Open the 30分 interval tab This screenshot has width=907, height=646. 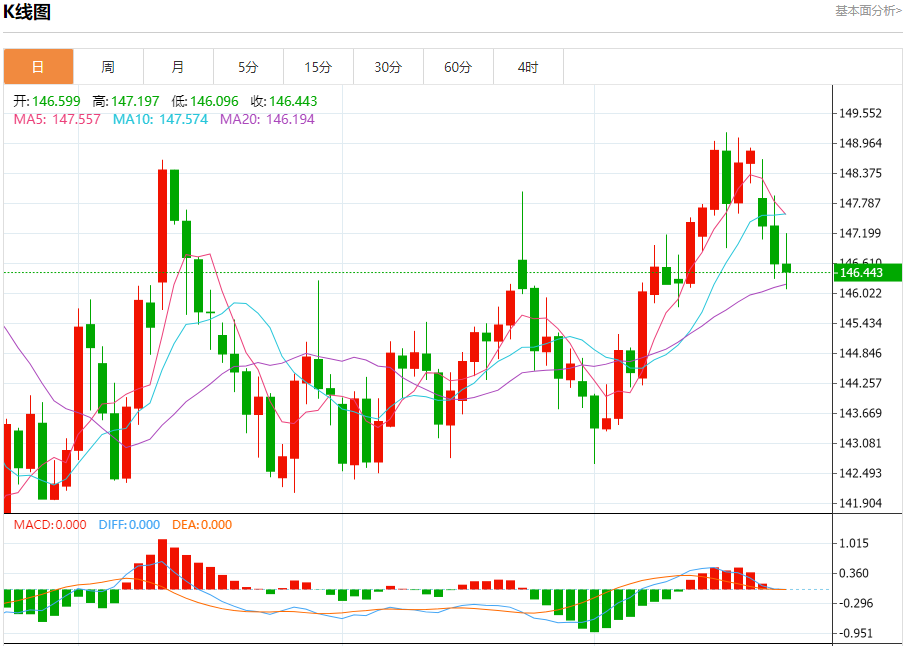388,67
